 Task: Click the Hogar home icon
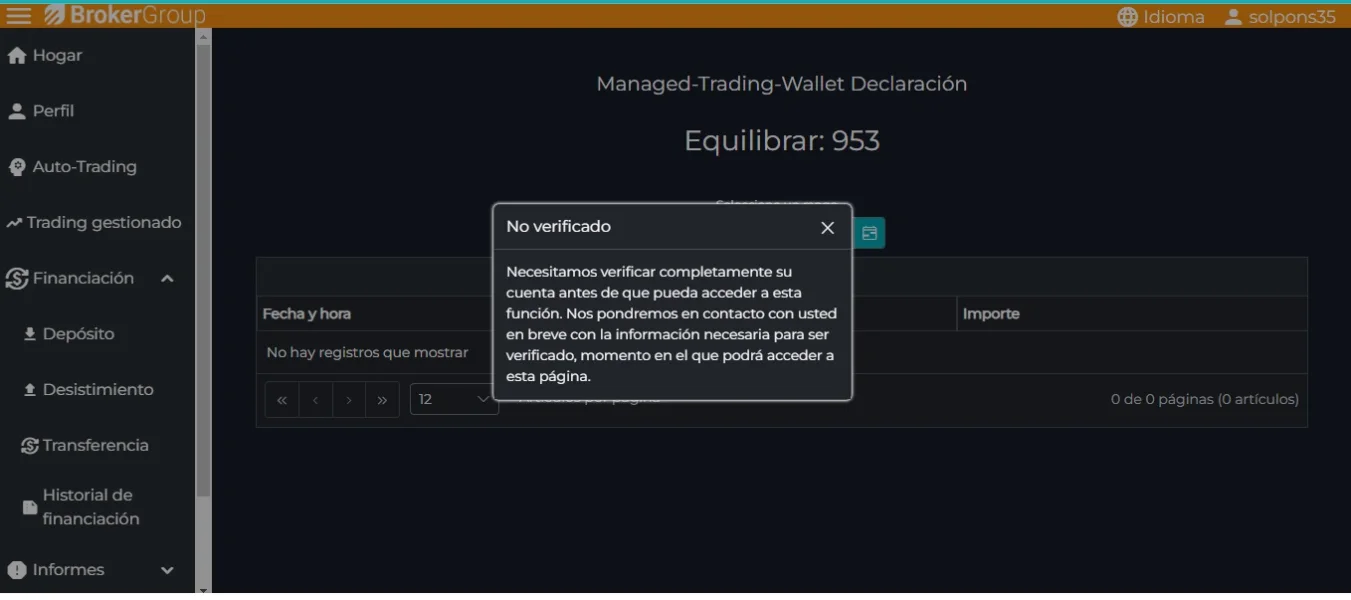(16, 56)
